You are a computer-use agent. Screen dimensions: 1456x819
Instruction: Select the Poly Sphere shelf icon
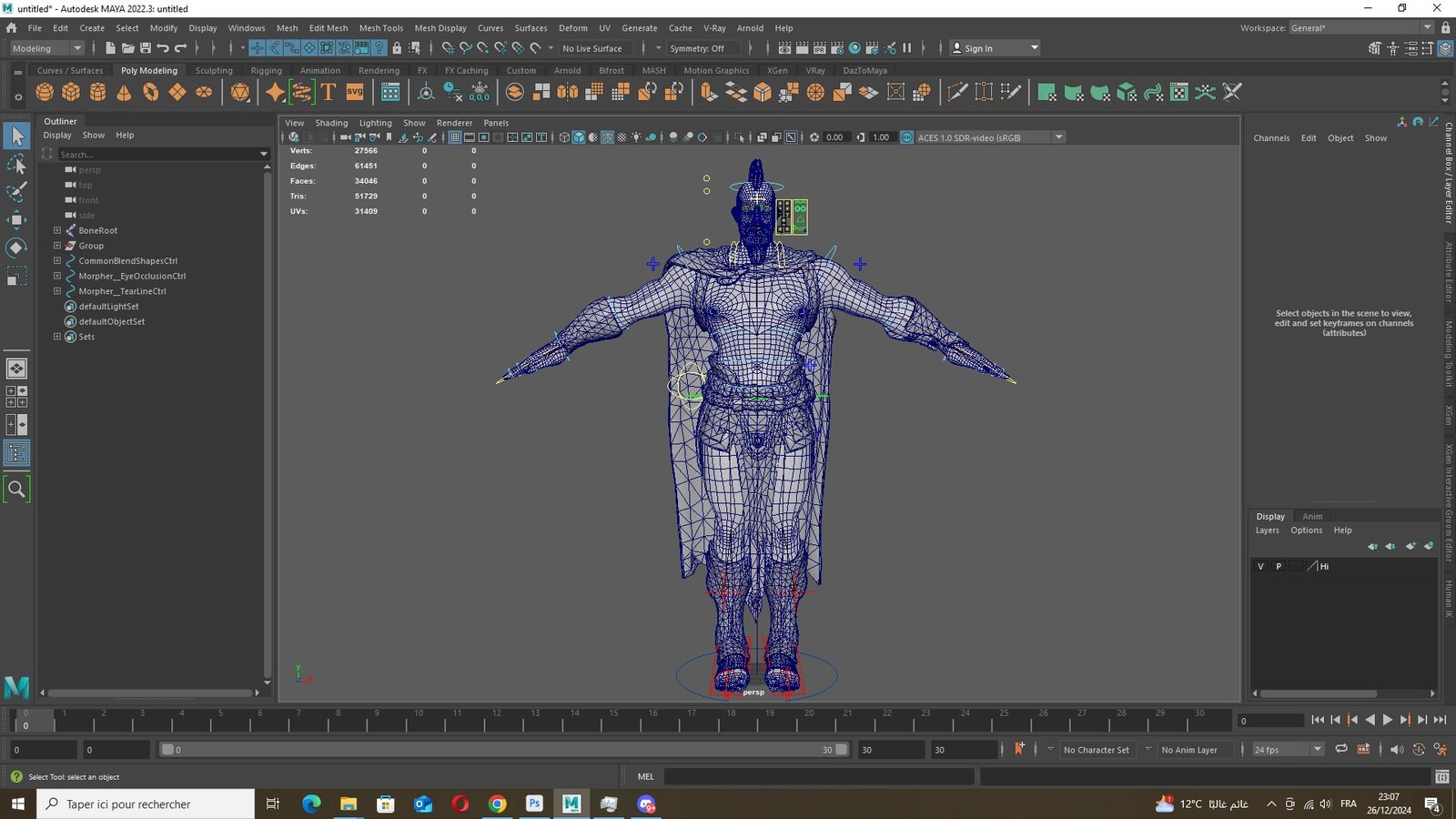click(45, 92)
